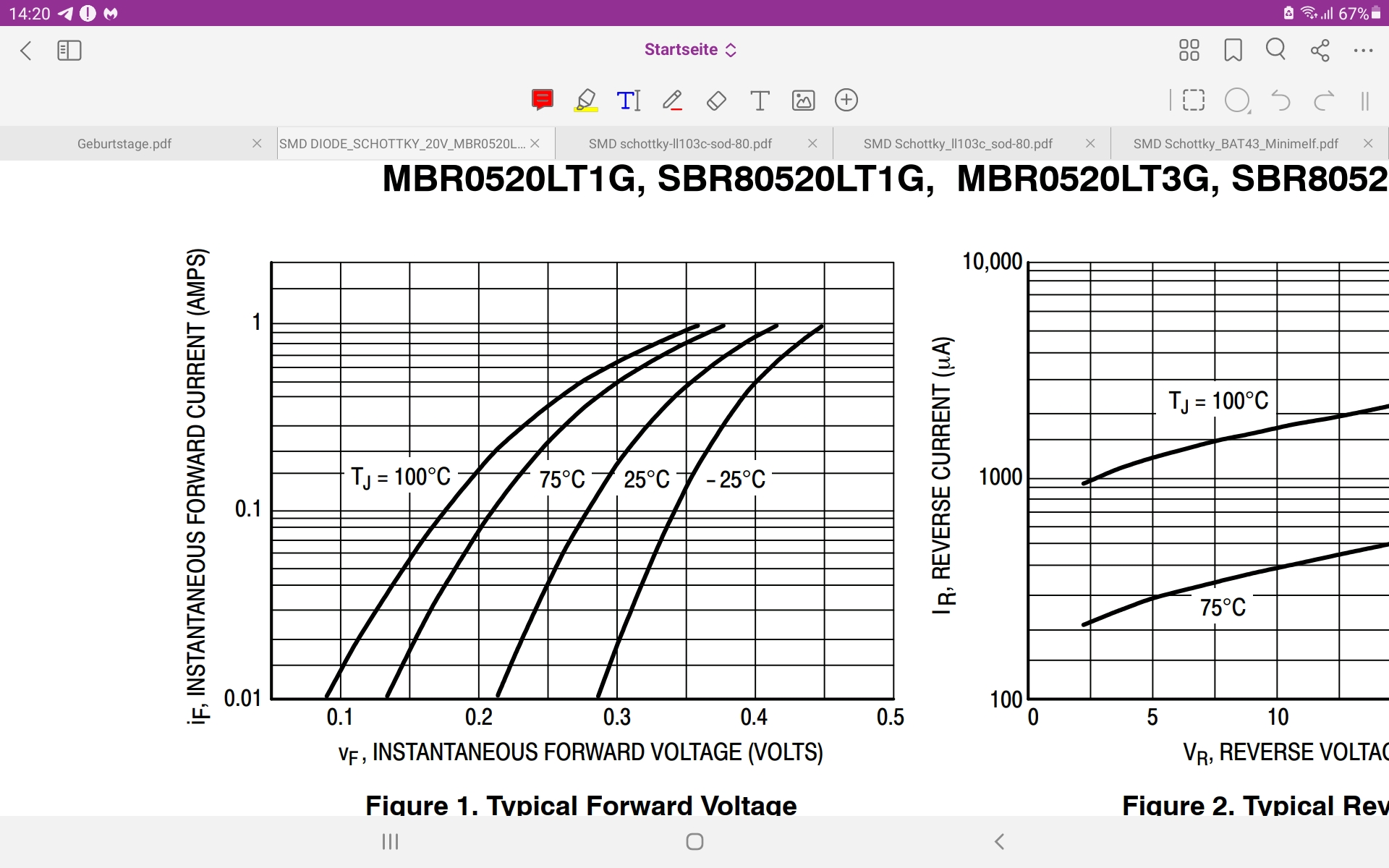Tap the back arrow in top bar

click(x=26, y=51)
